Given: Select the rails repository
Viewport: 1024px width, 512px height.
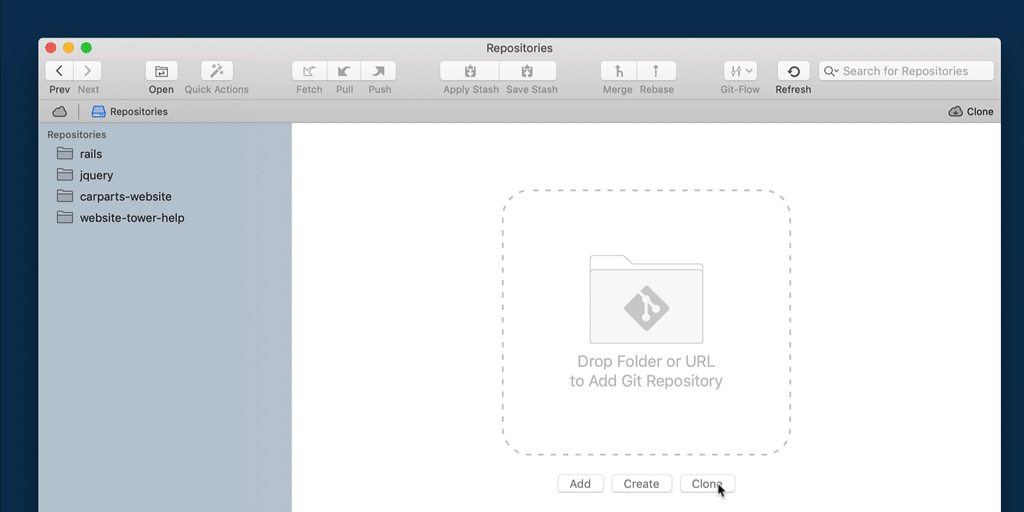Looking at the screenshot, I should point(90,154).
